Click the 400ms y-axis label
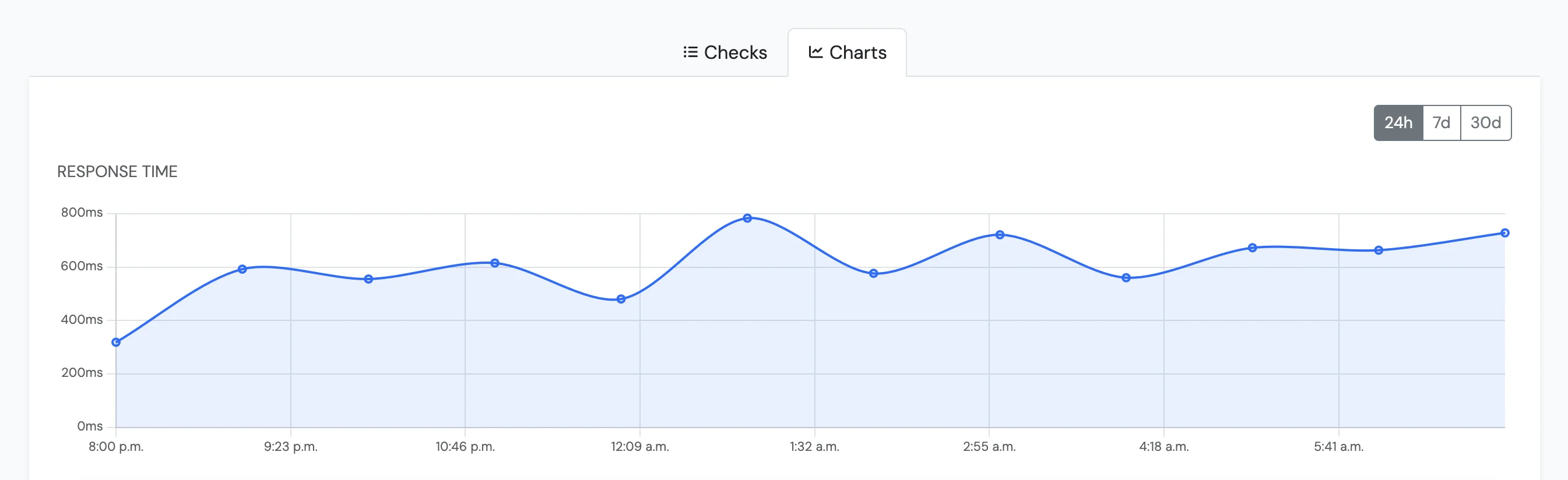The width and height of the screenshot is (1568, 480). pos(82,320)
